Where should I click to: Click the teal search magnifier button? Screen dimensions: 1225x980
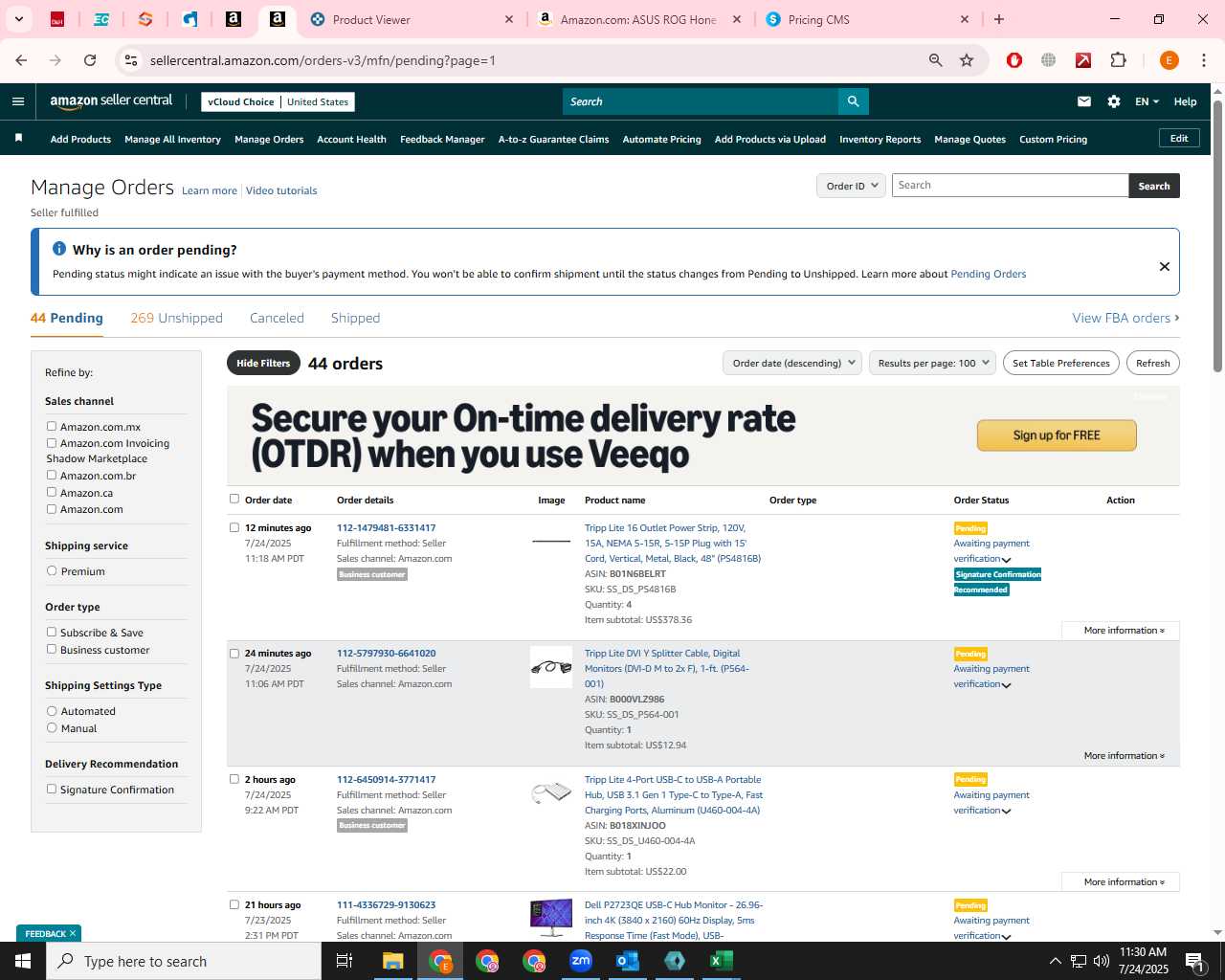(853, 101)
